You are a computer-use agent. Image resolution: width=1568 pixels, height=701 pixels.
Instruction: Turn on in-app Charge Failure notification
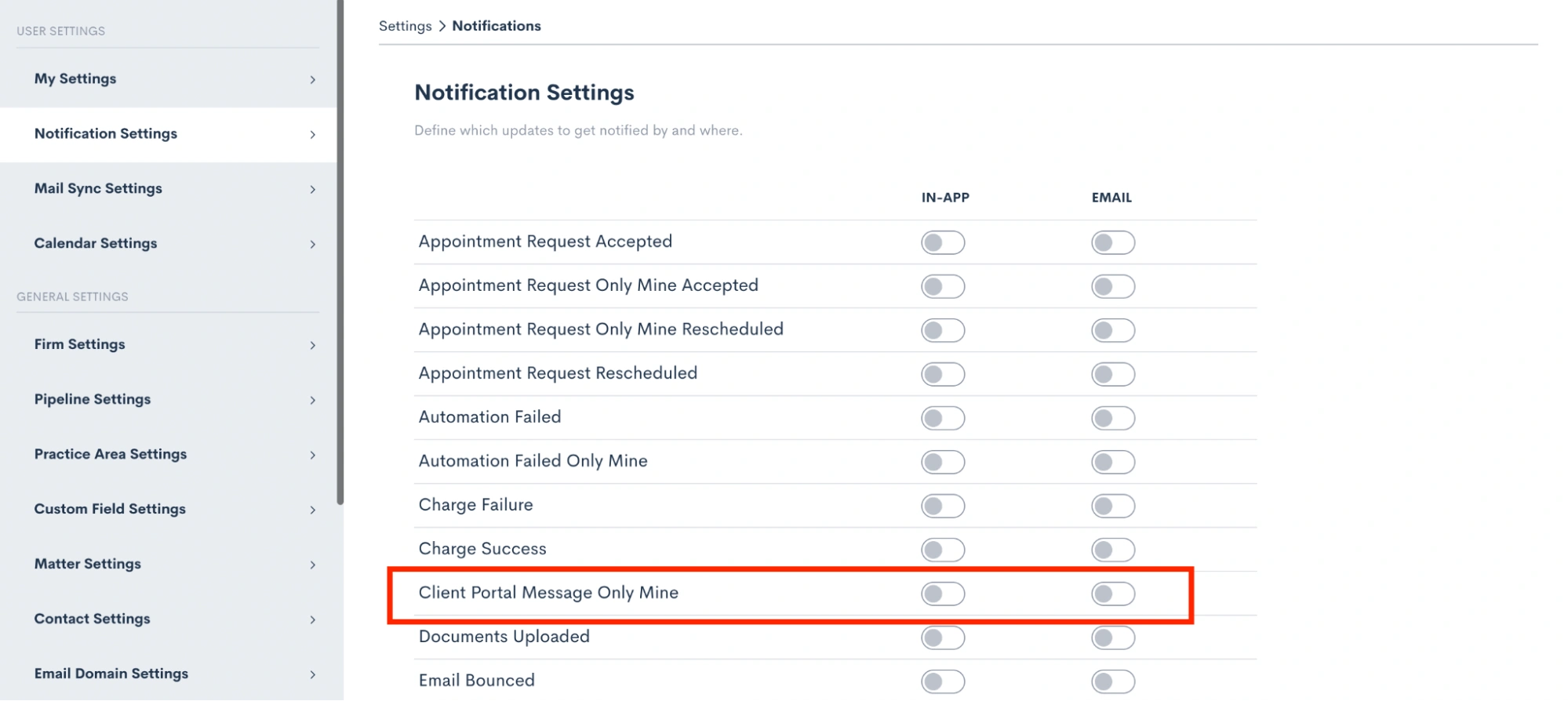click(x=943, y=506)
